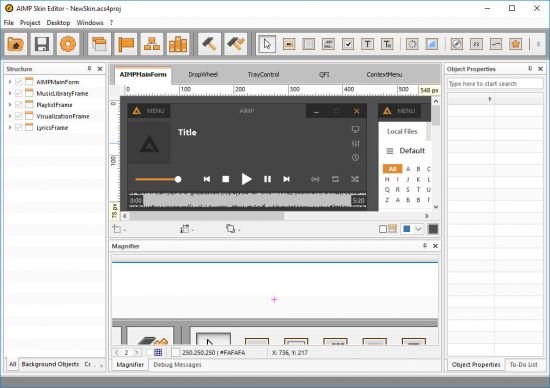Switch to the TrayControl tab
The image size is (550, 388).
tap(263, 74)
